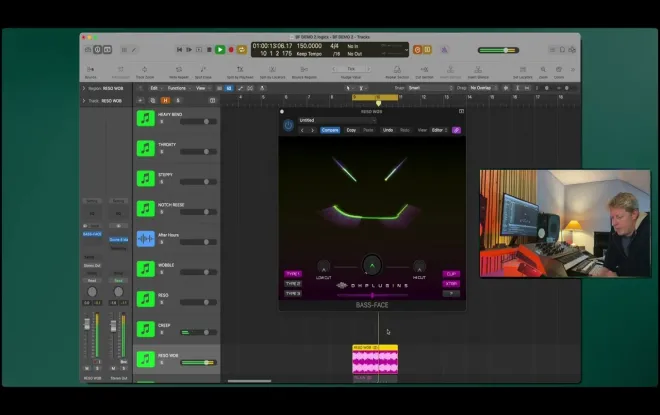Toggle the yellow Cycle button
660x415 pixels.
coord(242,50)
